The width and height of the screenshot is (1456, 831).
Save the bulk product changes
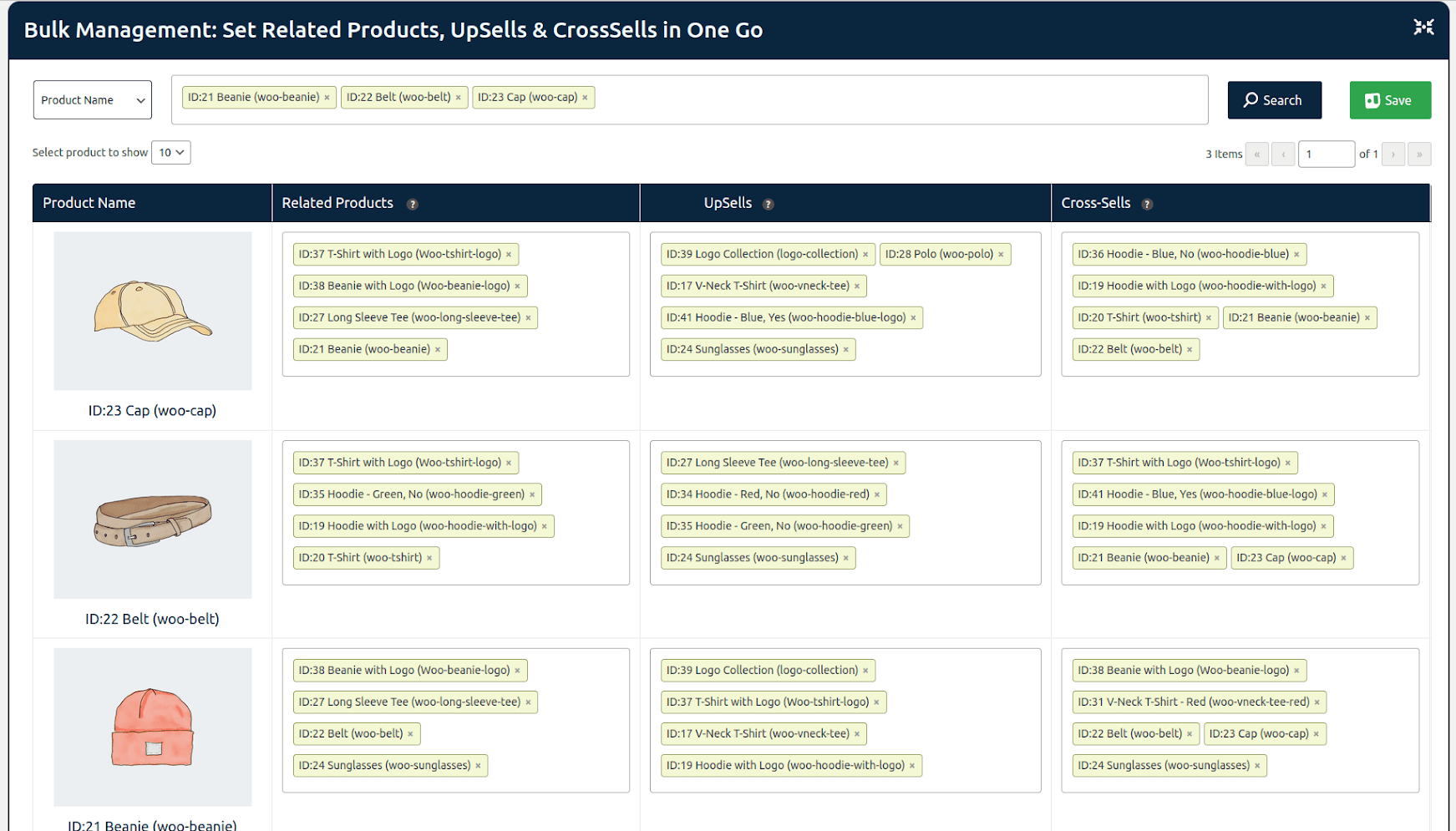(1390, 100)
